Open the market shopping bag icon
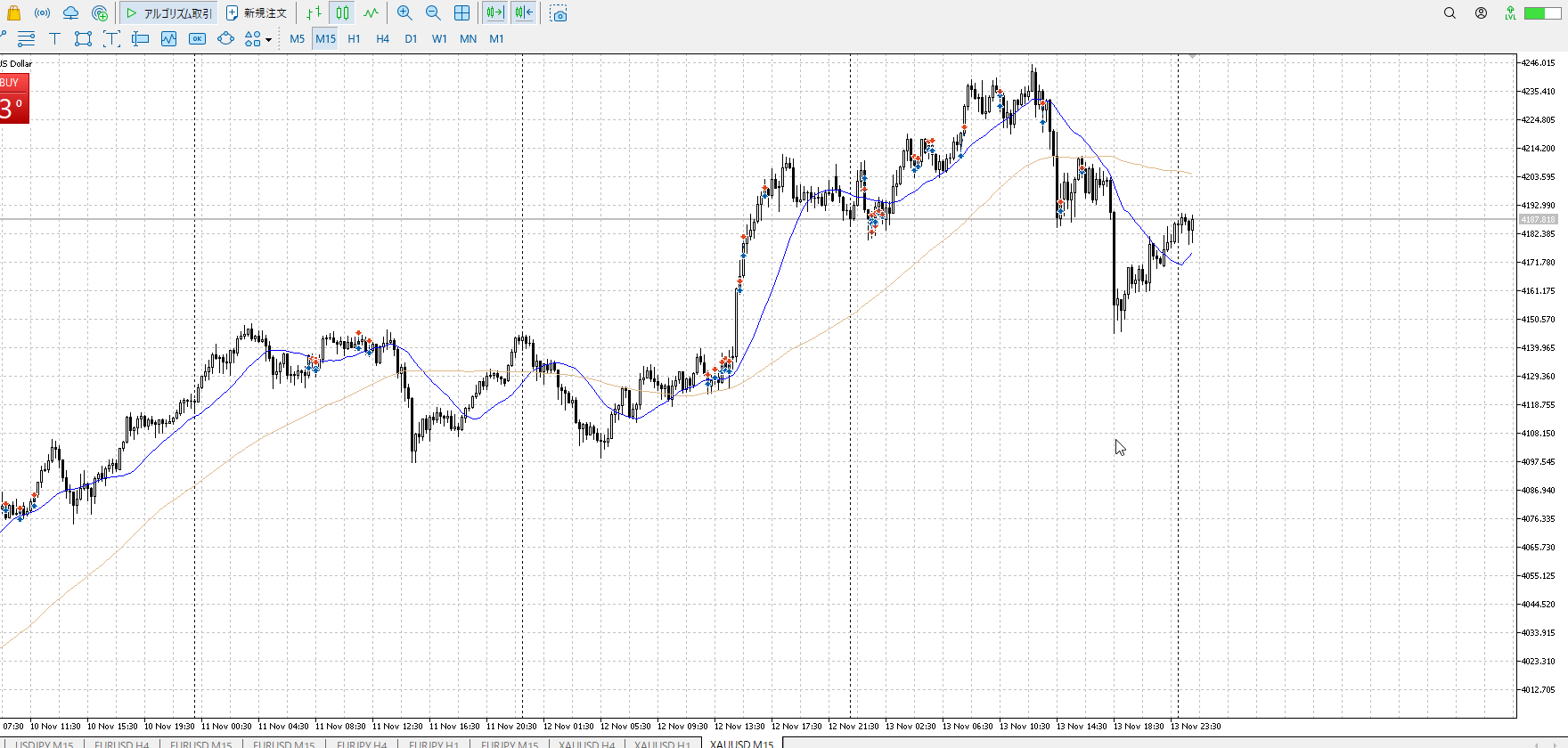Screen dimensions: 1568x748 pyautogui.click(x=13, y=13)
